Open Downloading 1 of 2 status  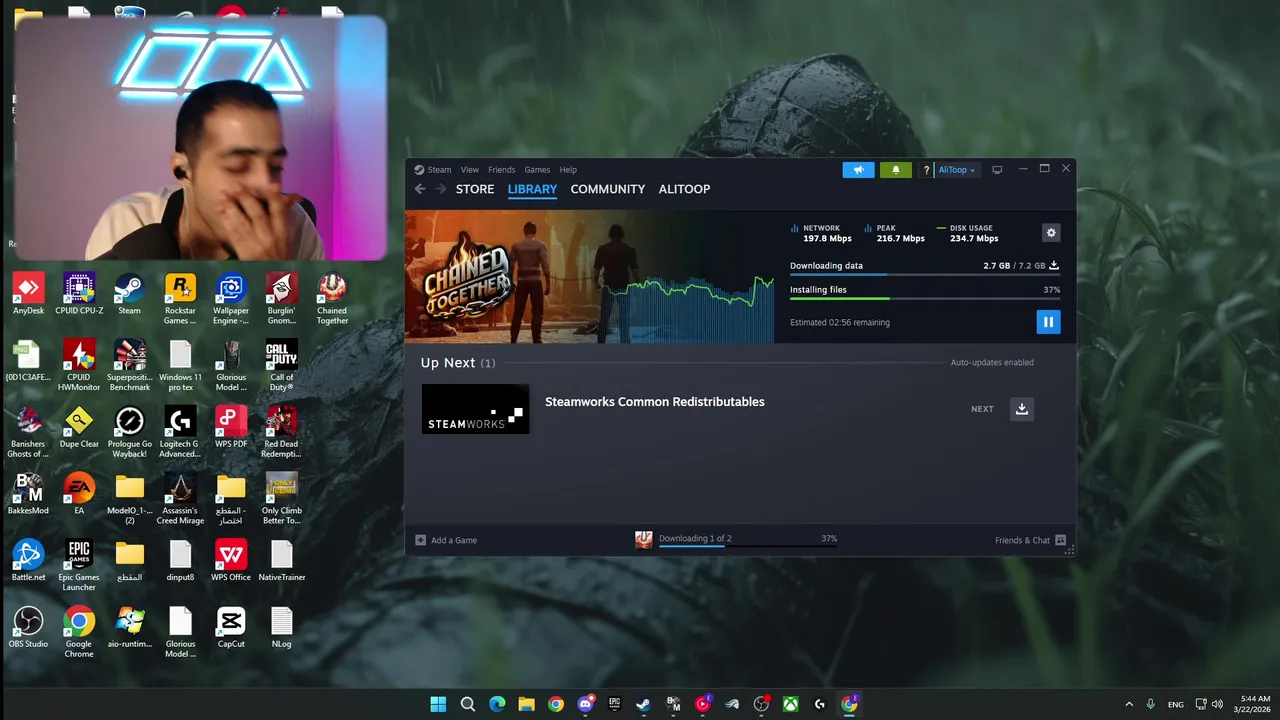(695, 539)
